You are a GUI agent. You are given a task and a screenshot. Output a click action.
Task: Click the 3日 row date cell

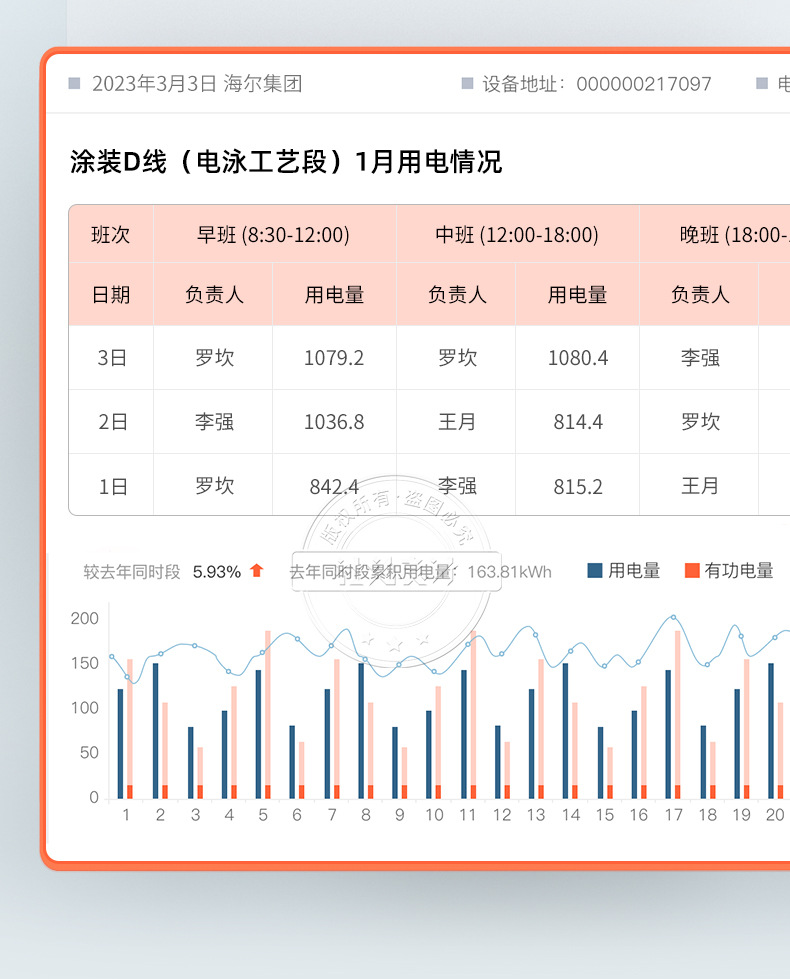(111, 358)
